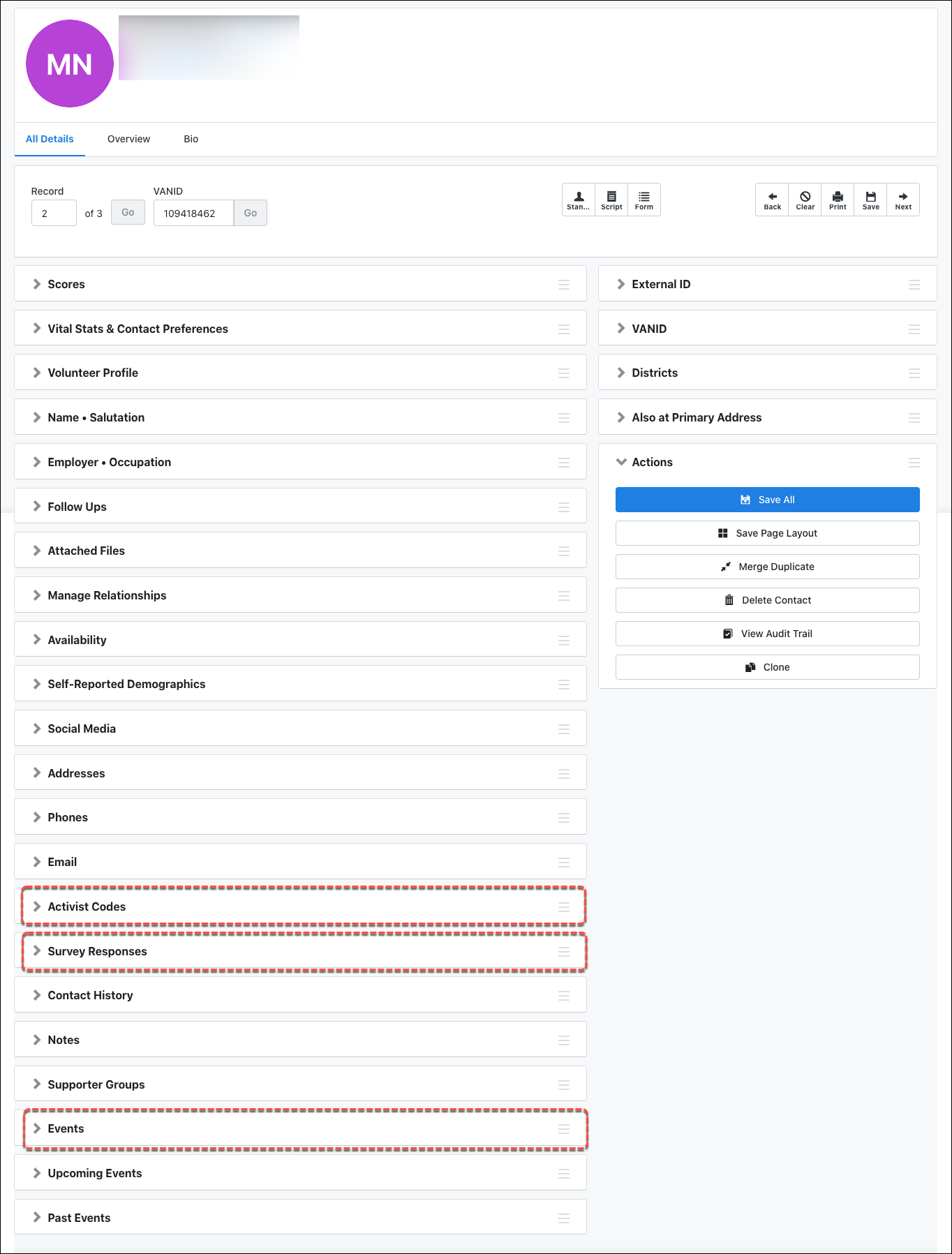Expand the Events section
Viewport: 952px width, 1254px height.
[37, 1128]
